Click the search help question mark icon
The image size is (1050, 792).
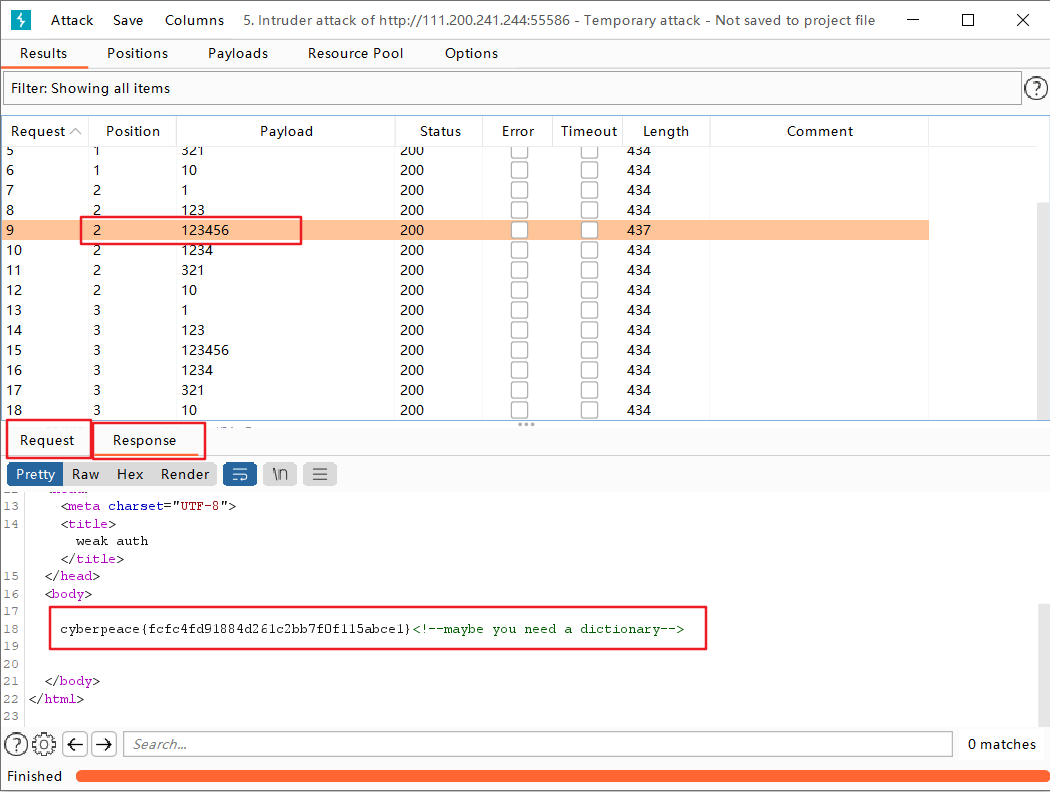tap(16, 744)
